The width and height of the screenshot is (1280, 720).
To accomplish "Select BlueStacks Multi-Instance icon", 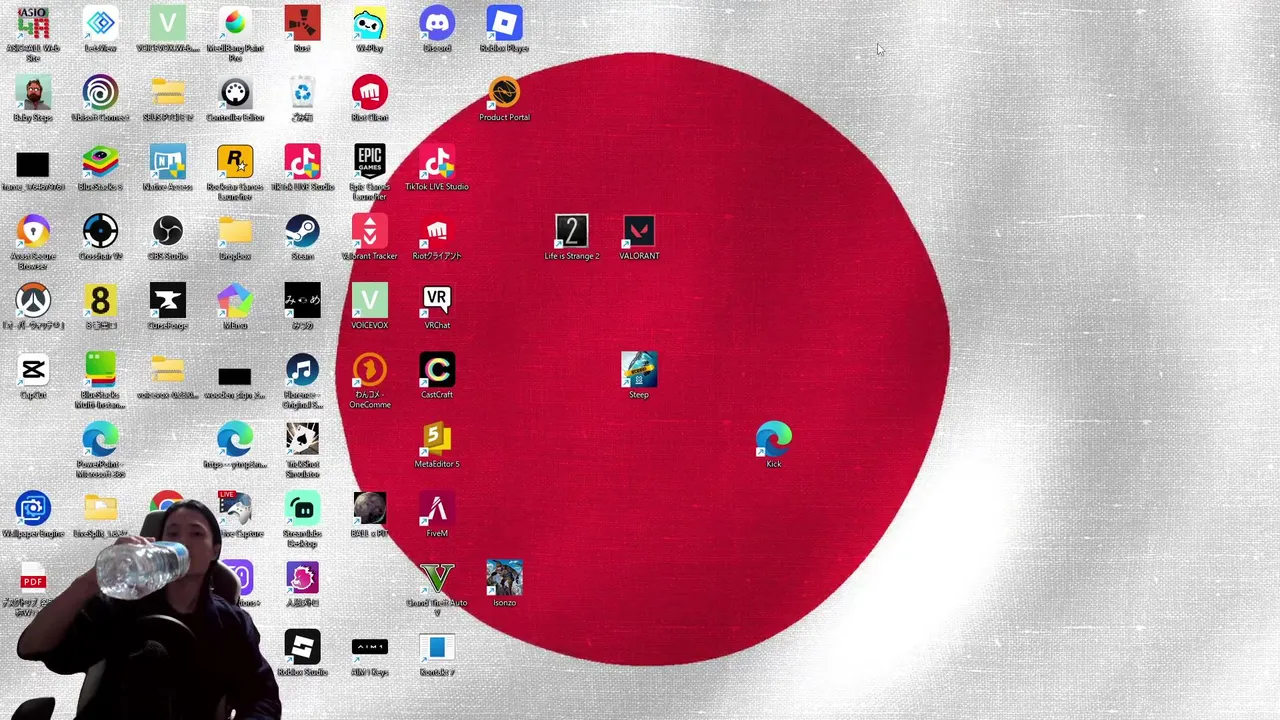I will tap(100, 371).
